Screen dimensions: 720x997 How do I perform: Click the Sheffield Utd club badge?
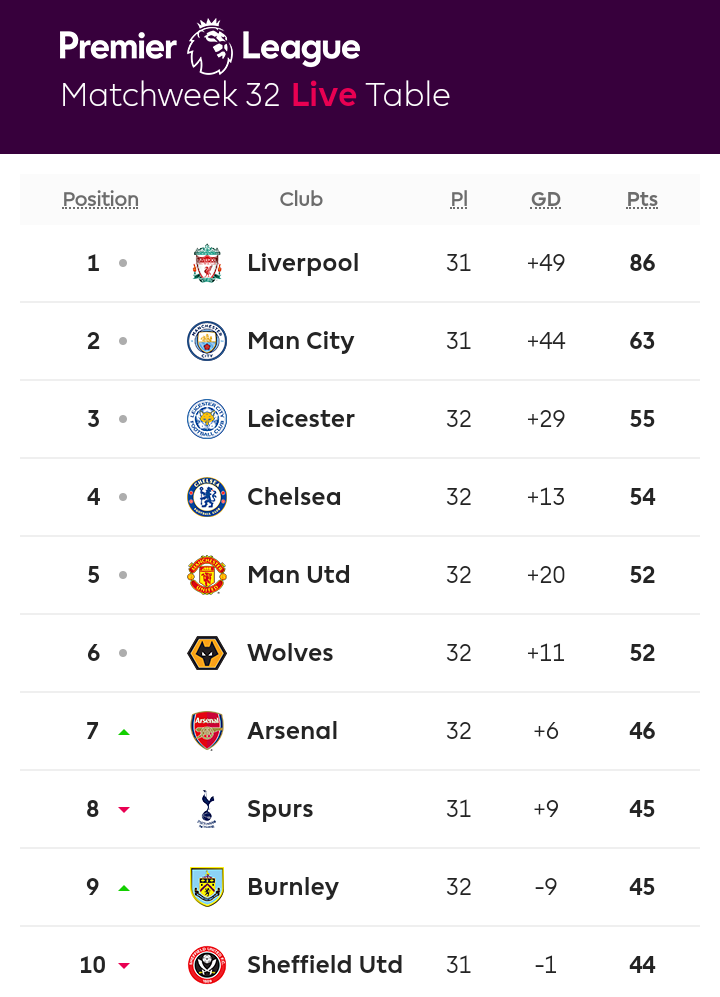click(207, 965)
